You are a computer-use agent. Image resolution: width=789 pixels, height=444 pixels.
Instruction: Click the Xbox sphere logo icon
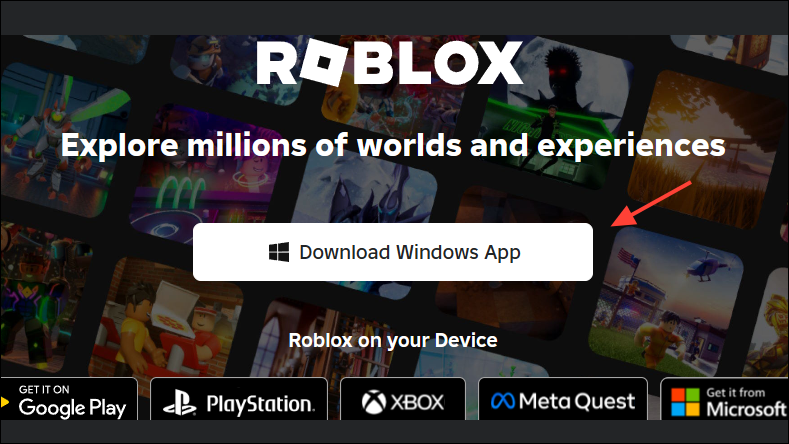(x=373, y=403)
